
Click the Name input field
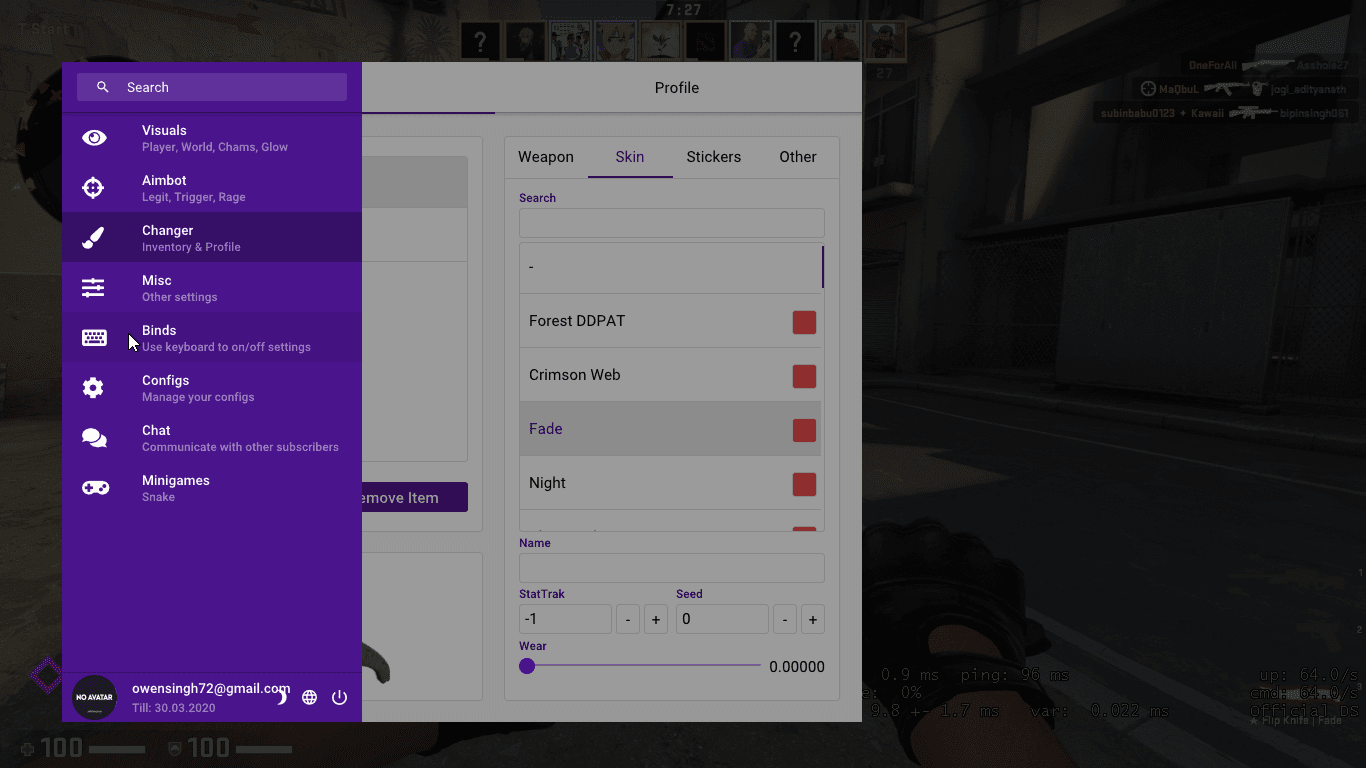point(672,568)
